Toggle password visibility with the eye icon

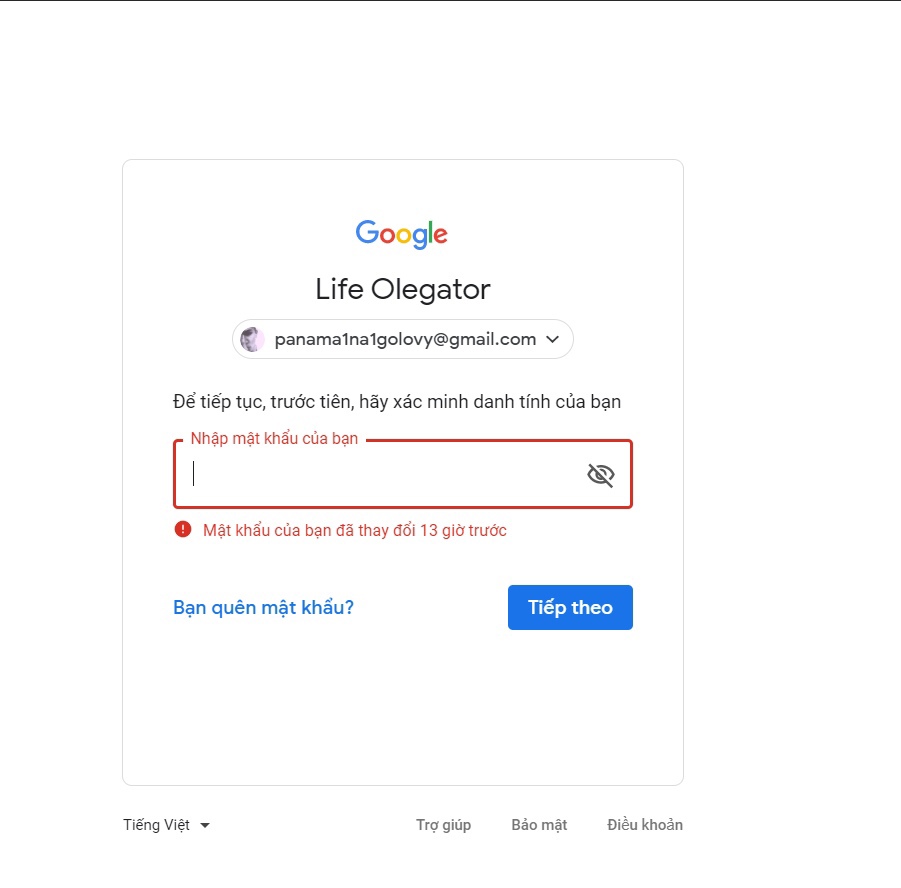(600, 475)
